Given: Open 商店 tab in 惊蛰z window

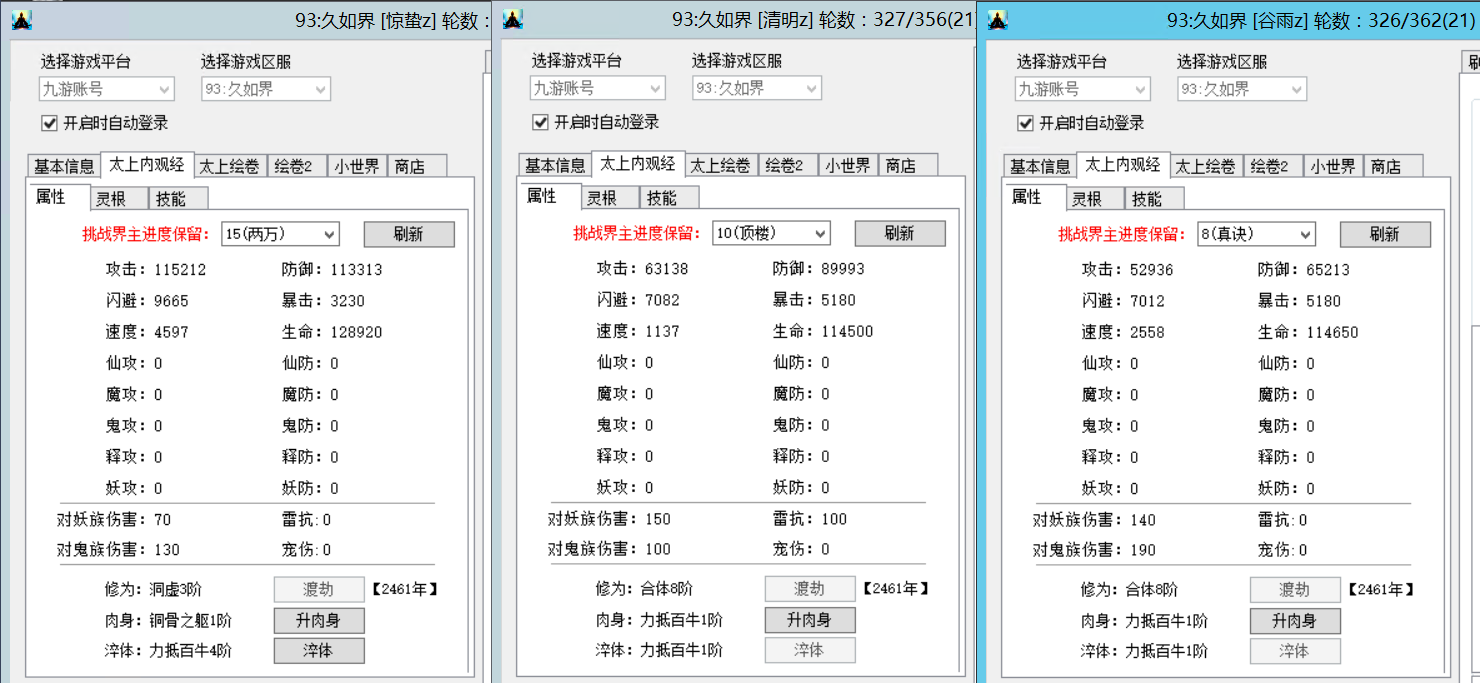Looking at the screenshot, I should click(416, 166).
